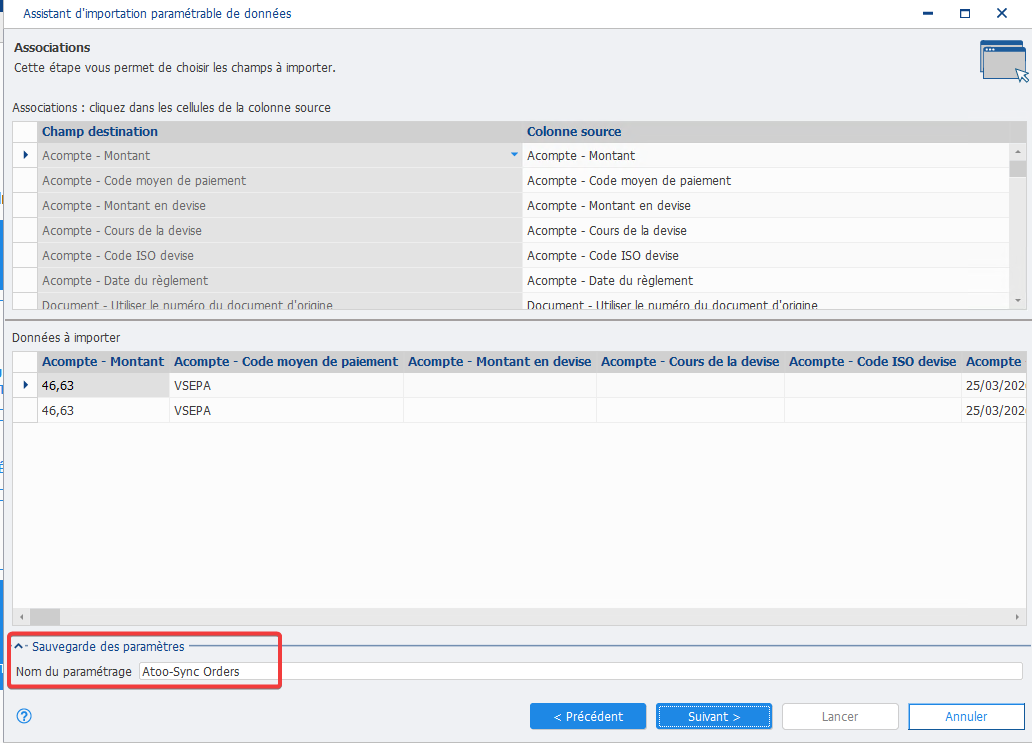Image resolution: width=1032 pixels, height=743 pixels.
Task: Click data column header Acompte - Montant
Action: 103,361
